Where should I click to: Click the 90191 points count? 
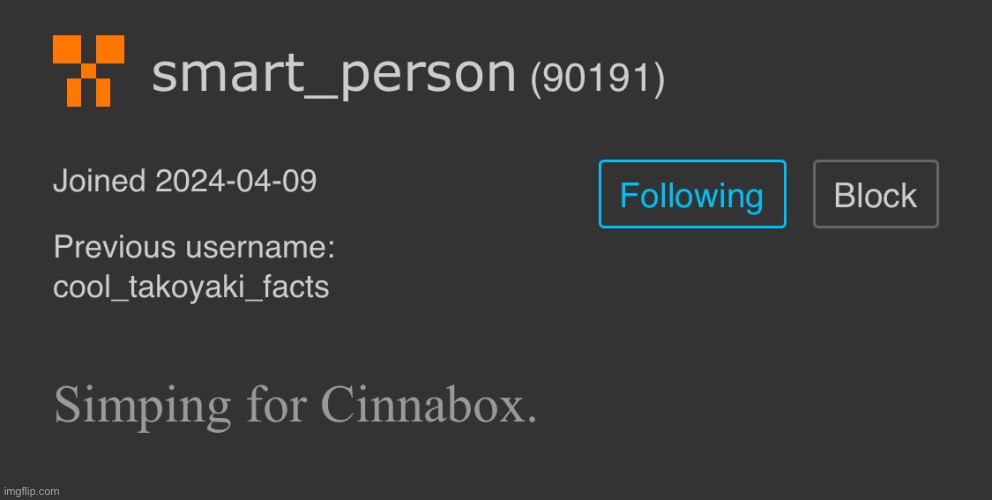click(x=597, y=79)
